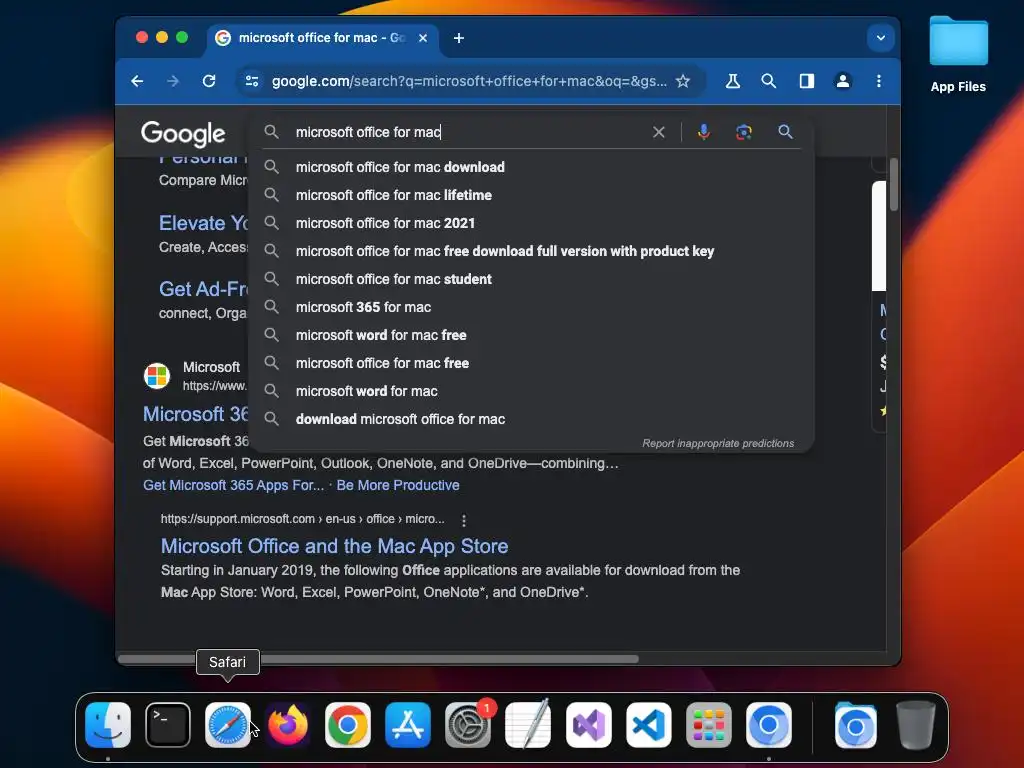
Task: Open Chrome three-dot menu
Action: 878,81
